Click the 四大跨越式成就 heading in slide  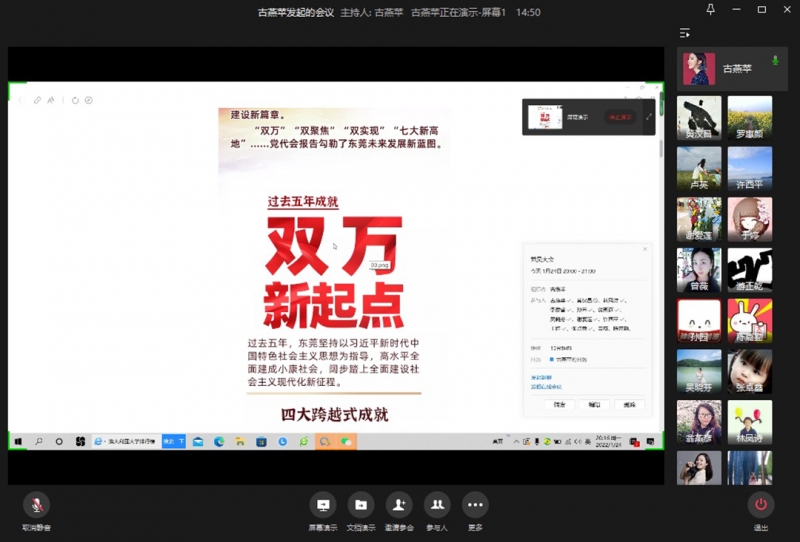pyautogui.click(x=334, y=415)
